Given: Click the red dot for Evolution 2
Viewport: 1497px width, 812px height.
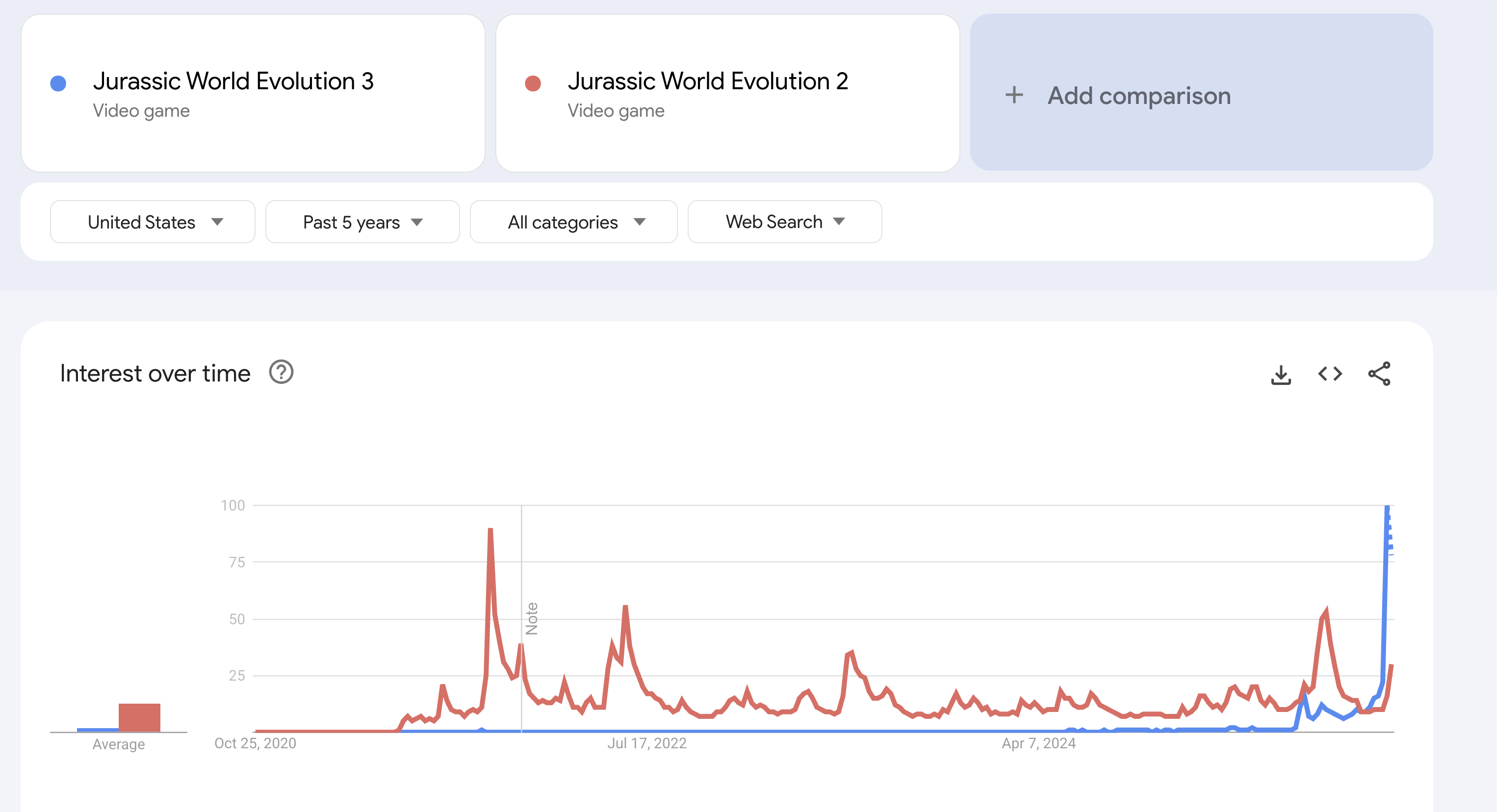Looking at the screenshot, I should [533, 84].
